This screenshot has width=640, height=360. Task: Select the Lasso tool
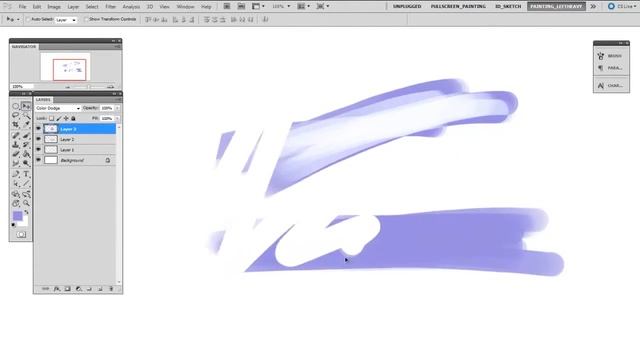point(16,116)
